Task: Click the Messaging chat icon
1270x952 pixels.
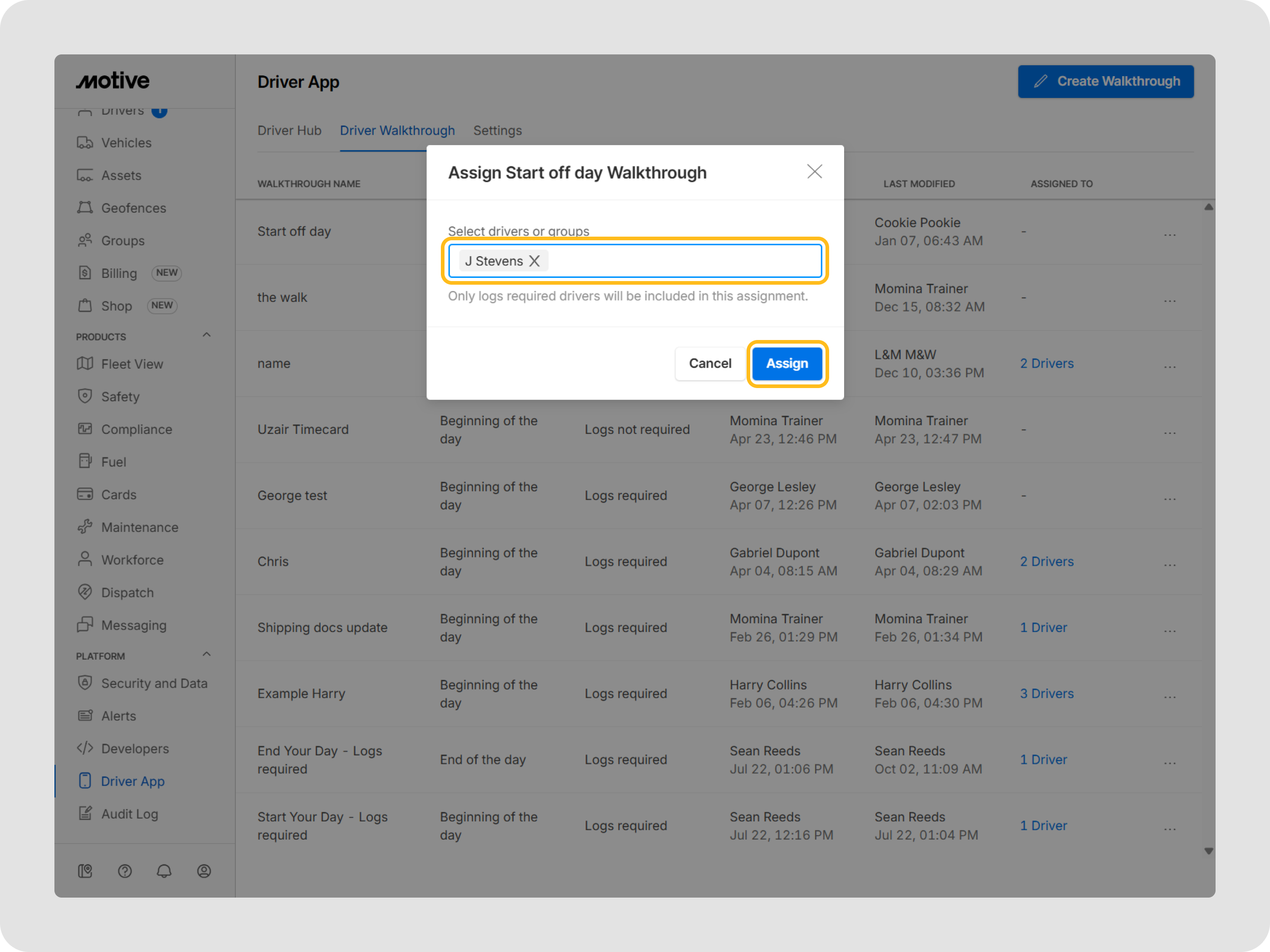Action: [x=85, y=625]
